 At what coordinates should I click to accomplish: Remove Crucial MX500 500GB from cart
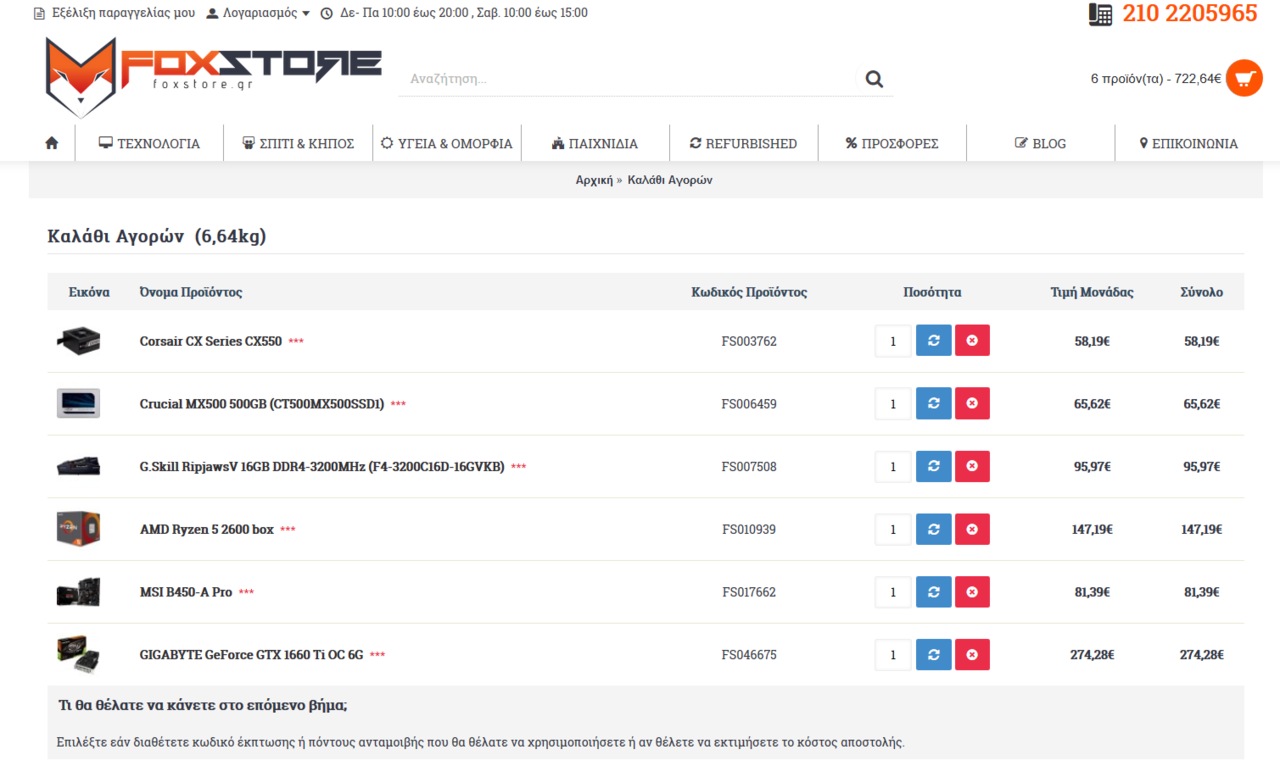tap(972, 404)
